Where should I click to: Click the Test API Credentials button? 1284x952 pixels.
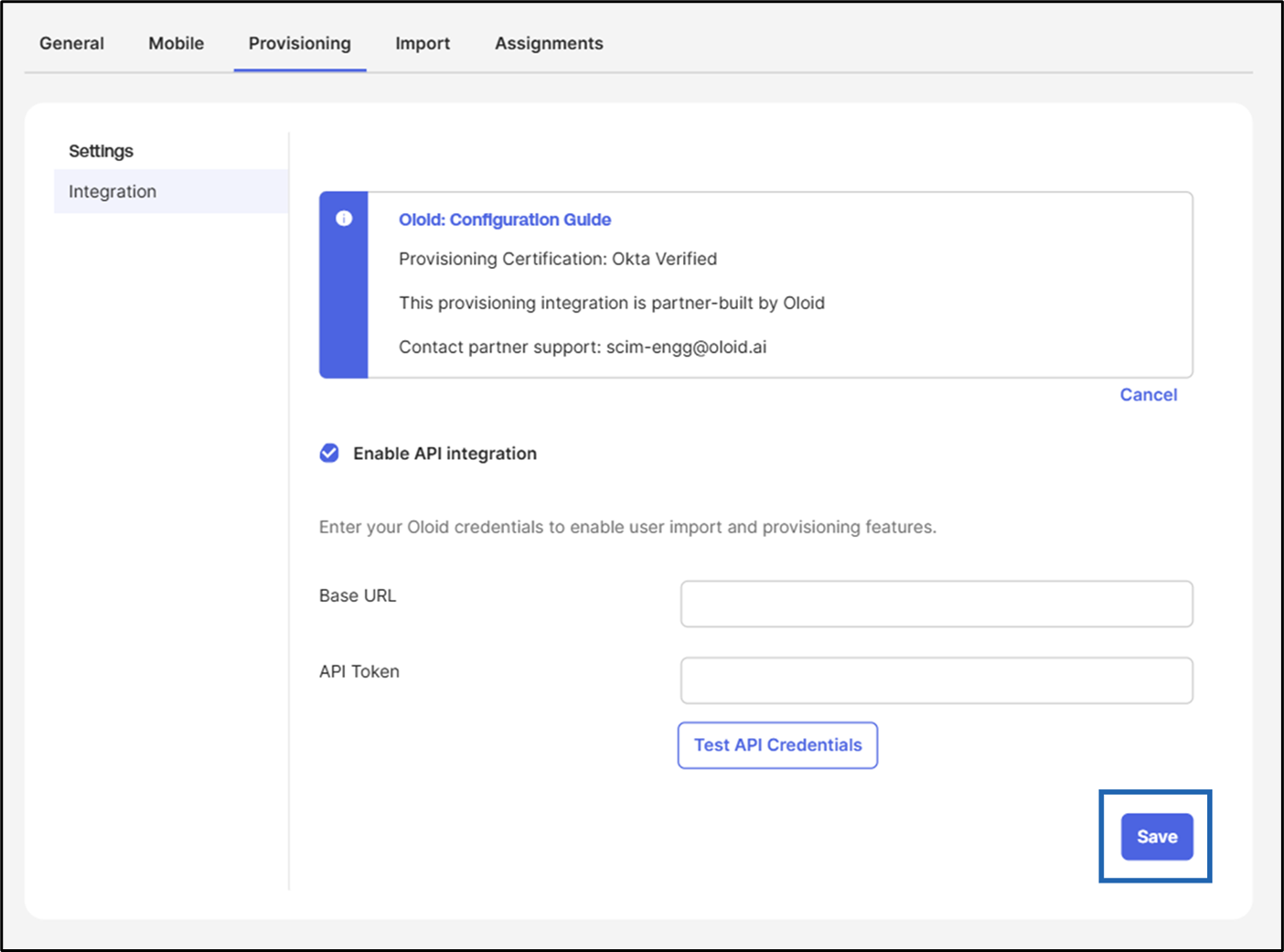click(x=777, y=745)
